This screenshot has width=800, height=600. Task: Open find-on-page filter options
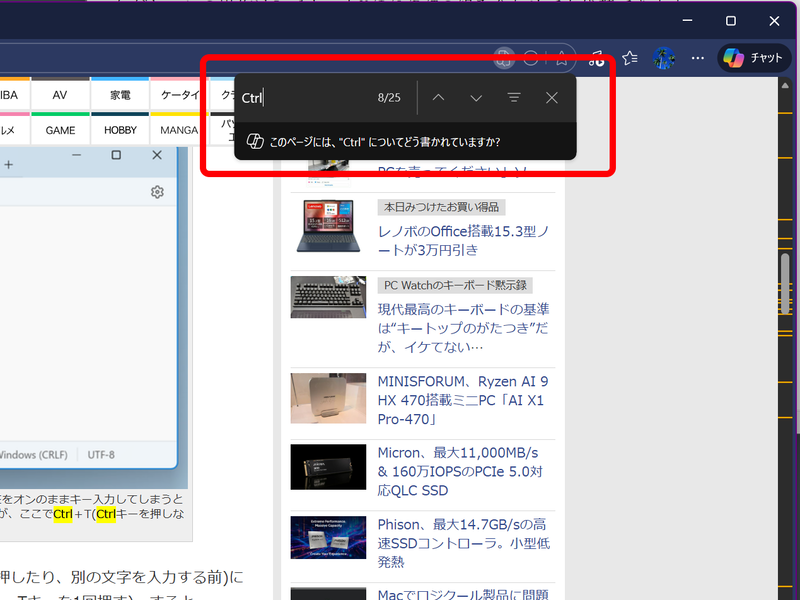tap(513, 97)
